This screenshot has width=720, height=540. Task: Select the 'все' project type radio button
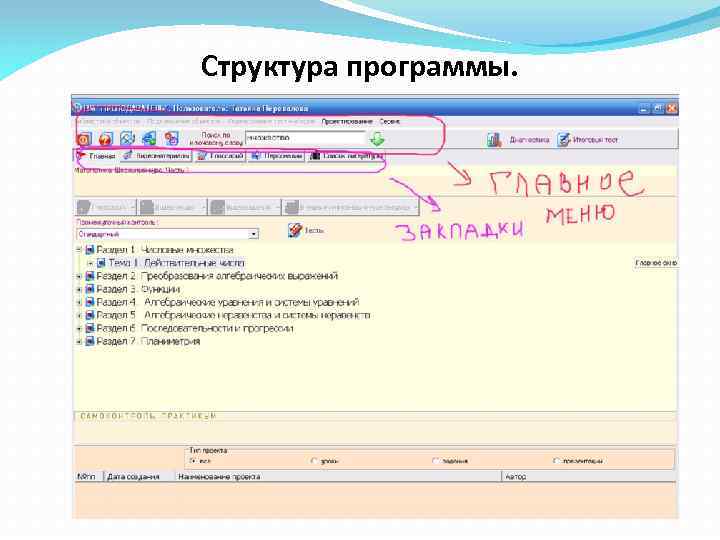pos(193,461)
